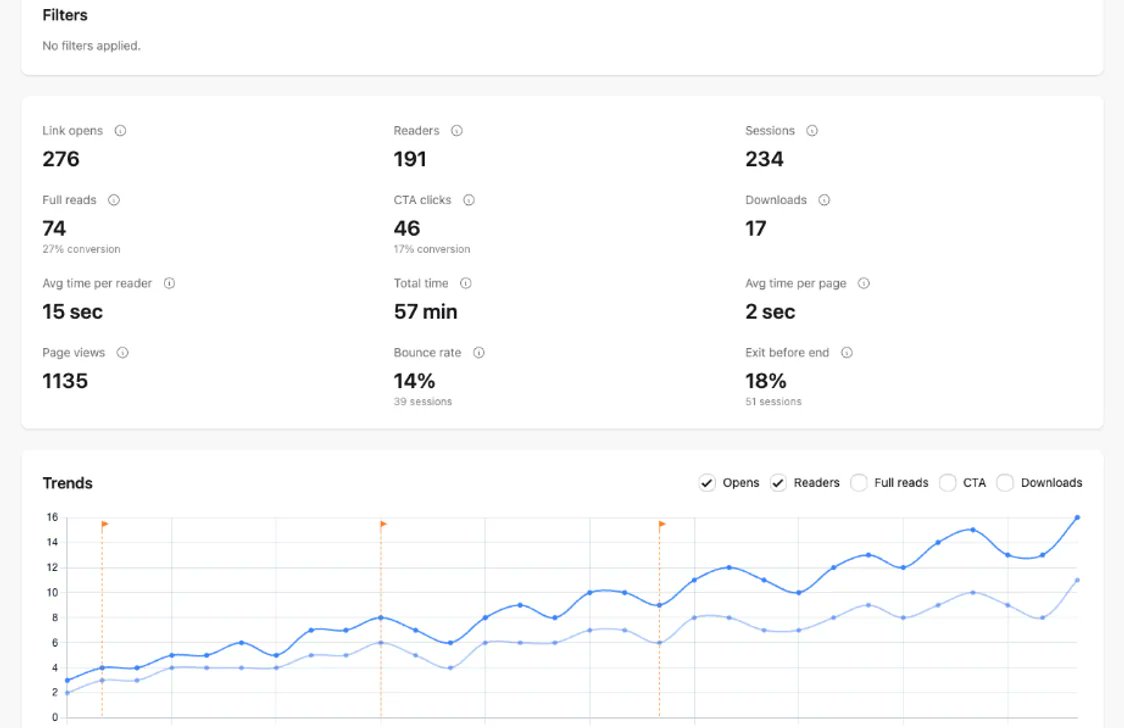Click the info icon next to Readers metric
The image size is (1124, 728).
pos(457,130)
